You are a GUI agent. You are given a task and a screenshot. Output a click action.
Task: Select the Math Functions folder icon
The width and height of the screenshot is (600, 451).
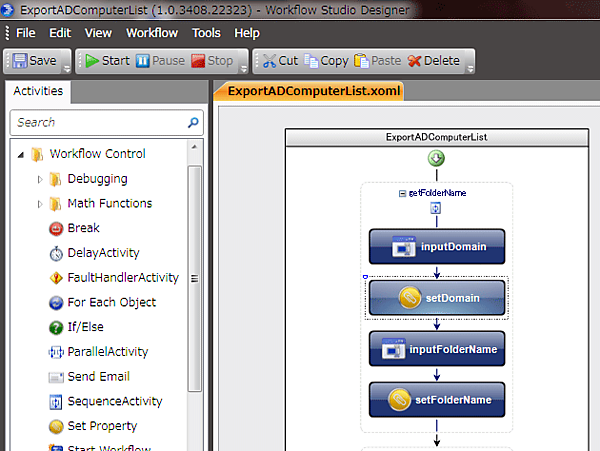coord(55,204)
